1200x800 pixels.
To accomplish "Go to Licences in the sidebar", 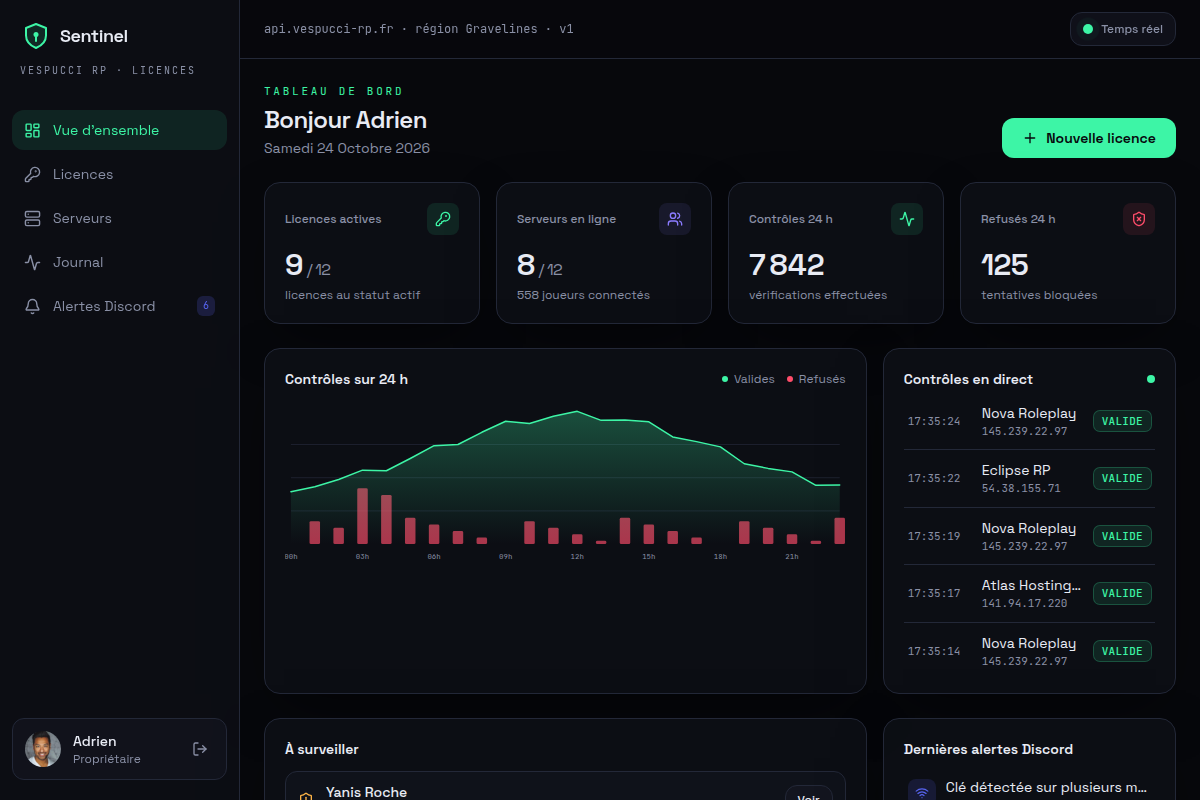I will (x=120, y=174).
